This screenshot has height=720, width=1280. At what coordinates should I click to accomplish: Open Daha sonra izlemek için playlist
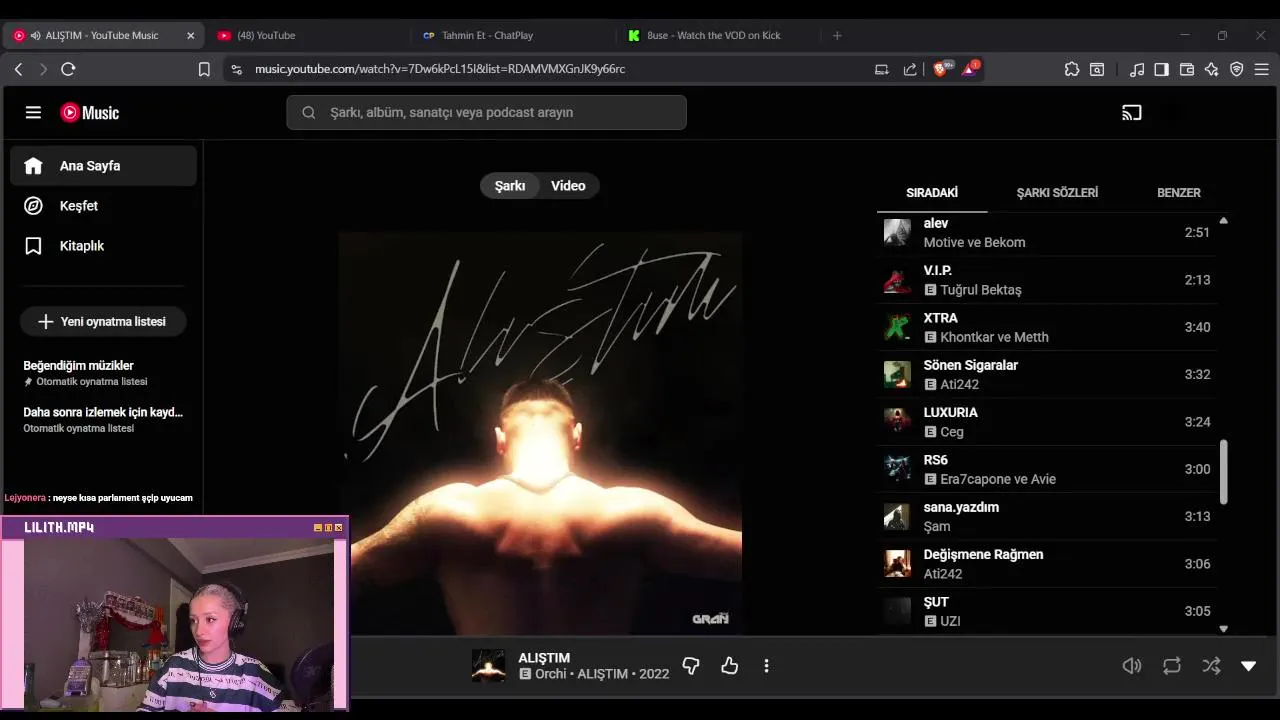(x=103, y=419)
